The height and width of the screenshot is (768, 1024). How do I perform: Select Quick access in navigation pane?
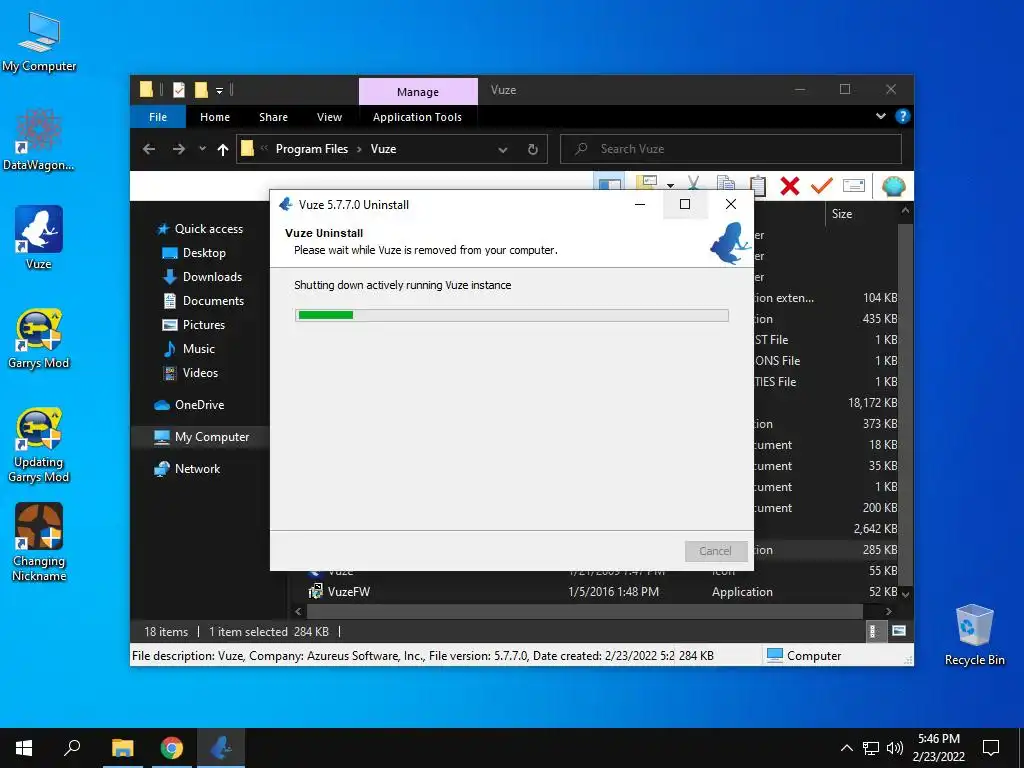pyautogui.click(x=208, y=229)
